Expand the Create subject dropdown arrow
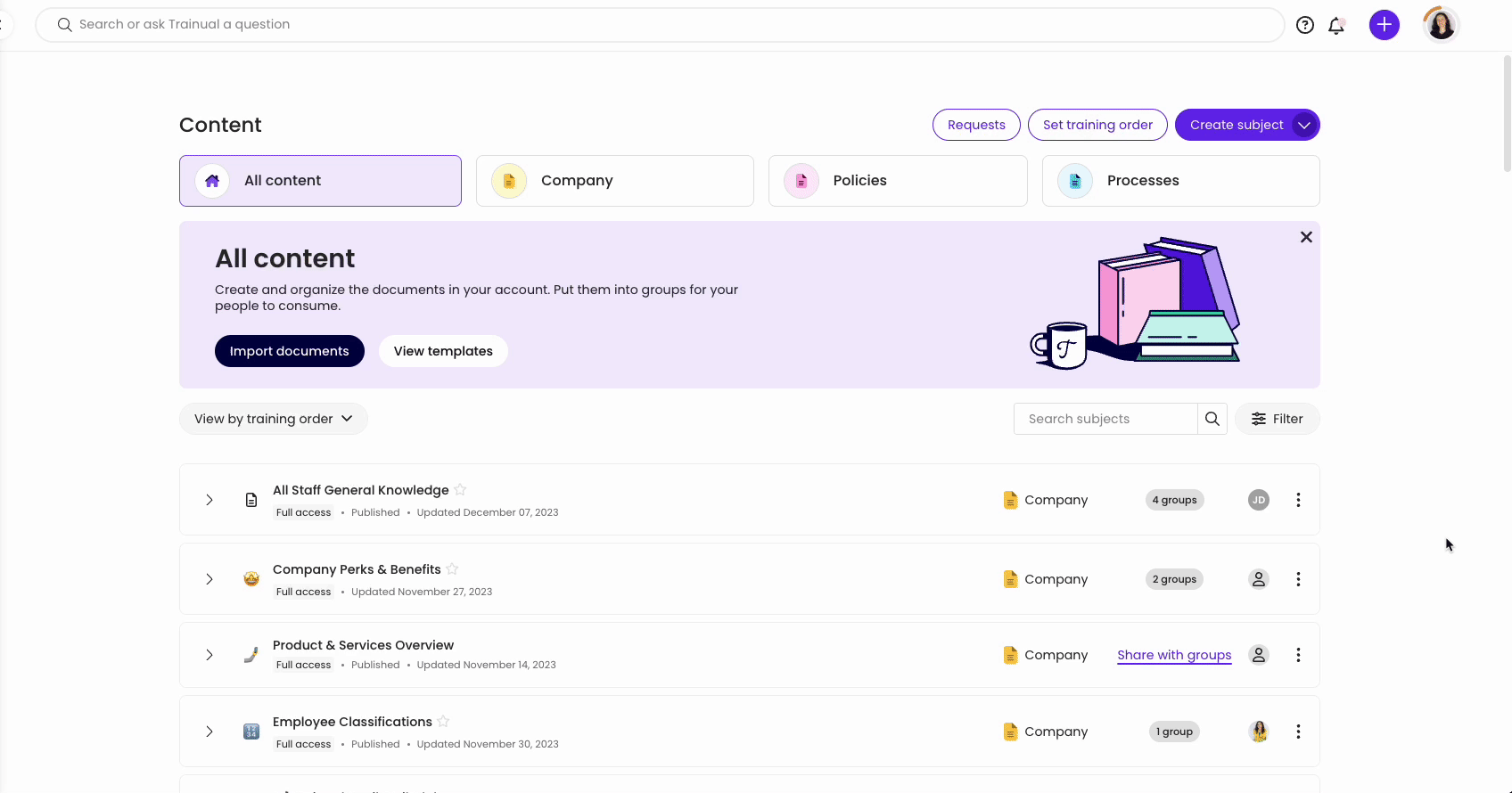The height and width of the screenshot is (793, 1512). point(1304,125)
